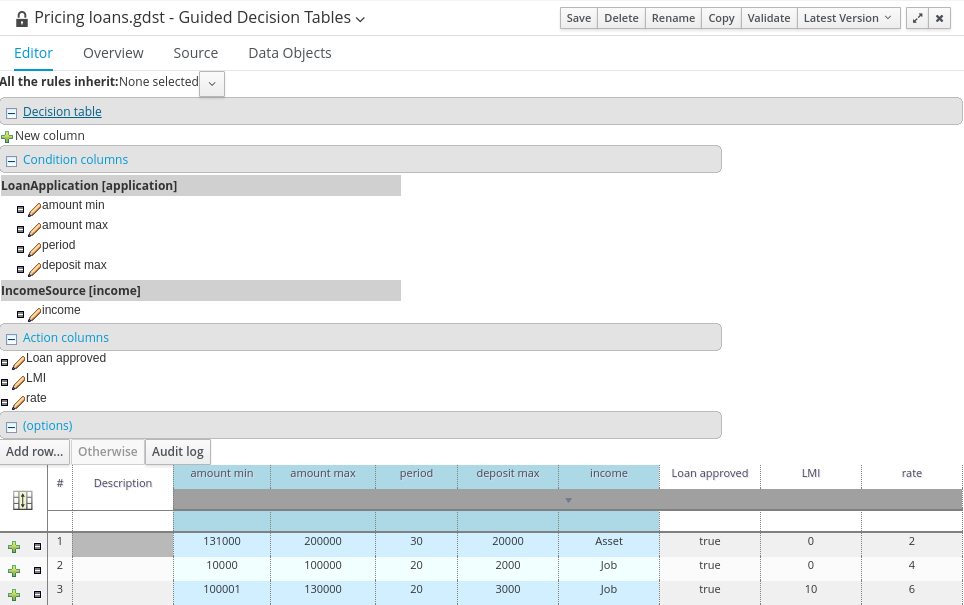Collapse the (options) section
This screenshot has width=964, height=605.
pyautogui.click(x=11, y=427)
